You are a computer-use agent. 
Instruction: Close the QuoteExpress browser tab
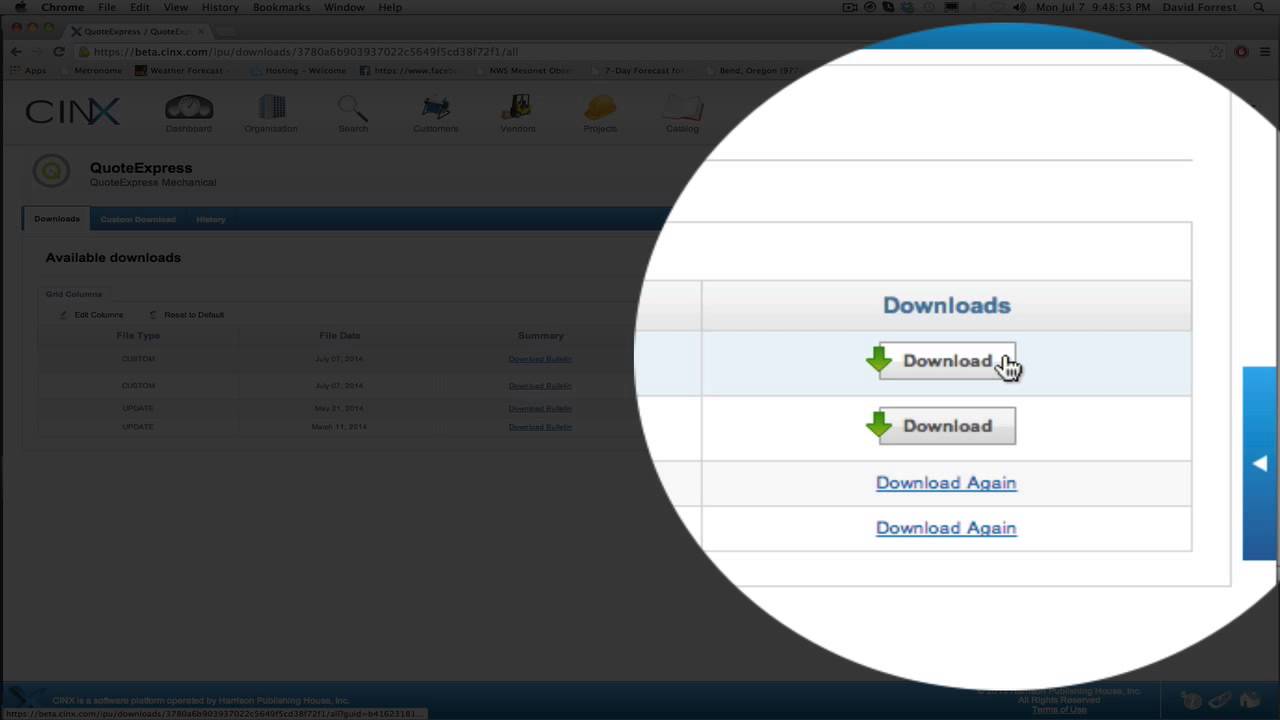point(199,31)
